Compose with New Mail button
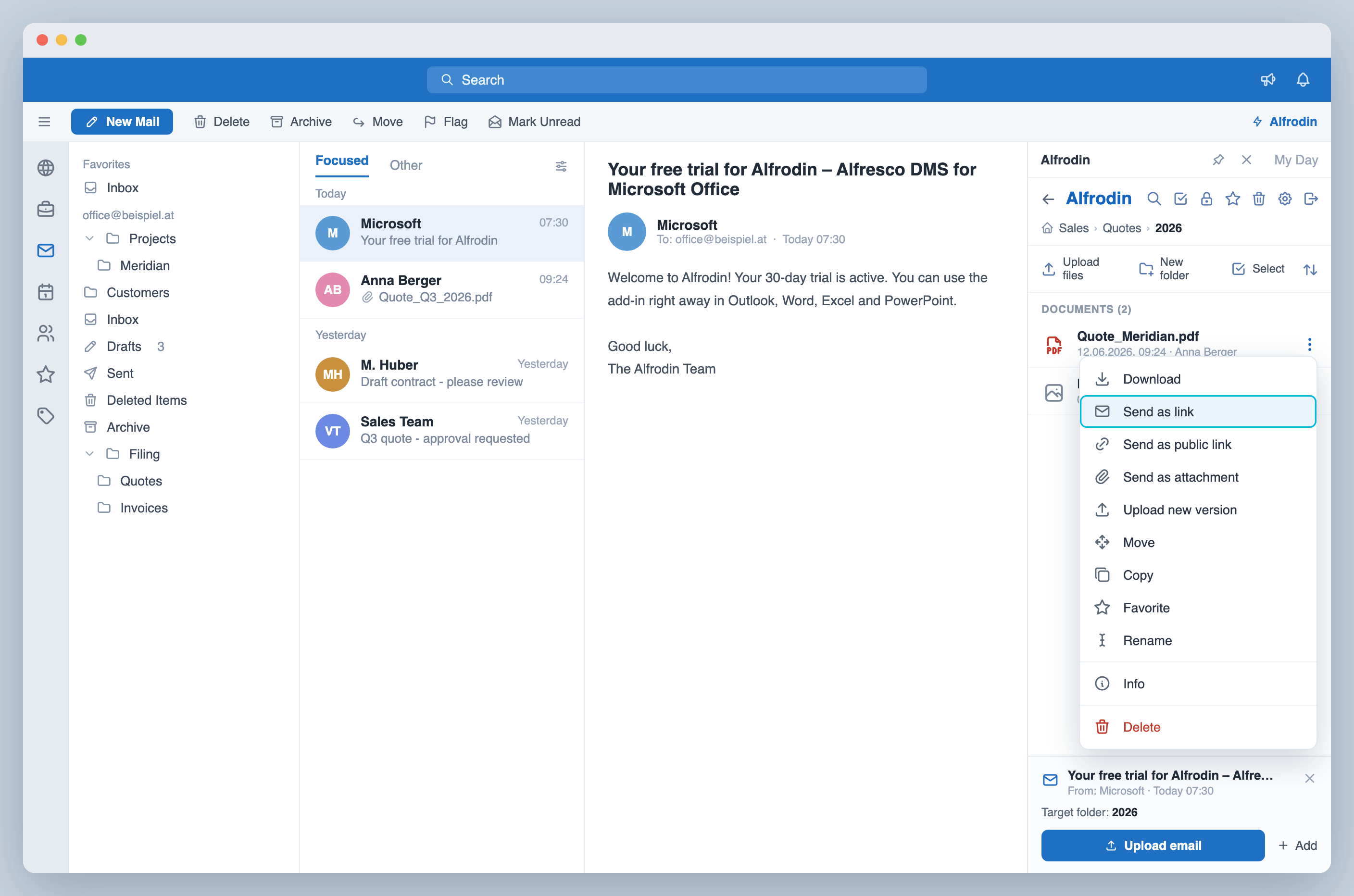The image size is (1354, 896). [122, 122]
